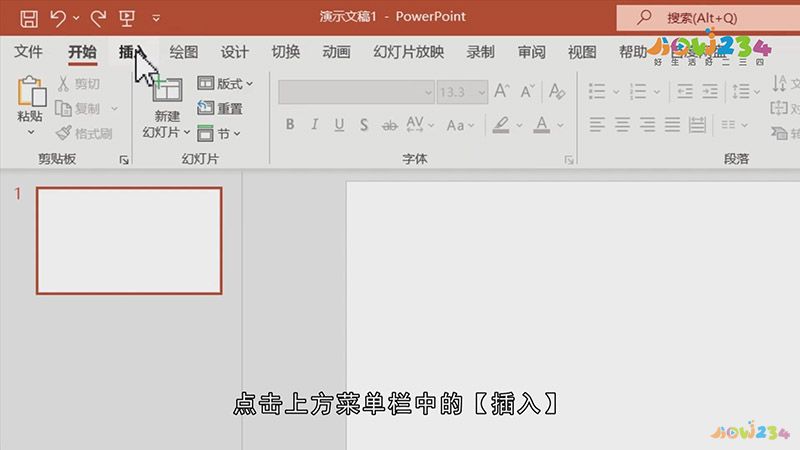Decrease list indent level
The height and width of the screenshot is (450, 800).
[685, 92]
